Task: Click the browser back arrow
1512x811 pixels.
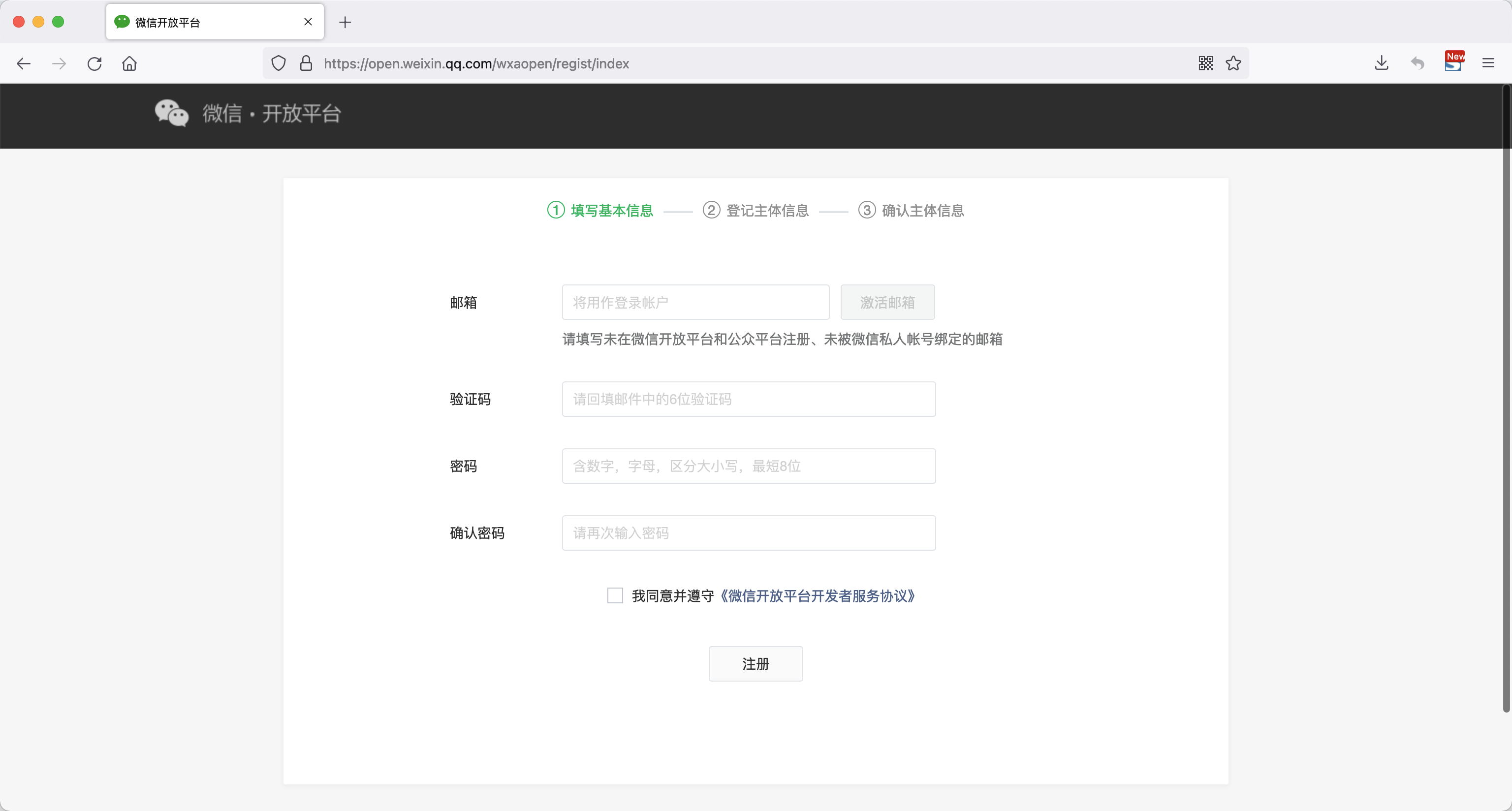Action: point(24,63)
